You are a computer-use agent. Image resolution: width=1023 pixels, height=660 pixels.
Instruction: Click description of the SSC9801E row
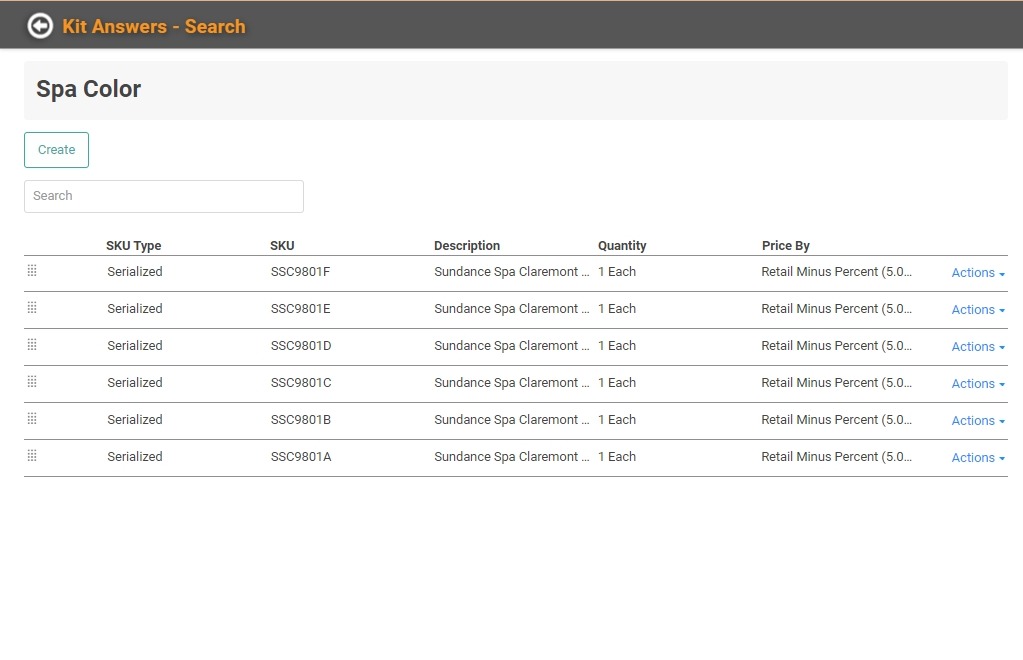[512, 309]
